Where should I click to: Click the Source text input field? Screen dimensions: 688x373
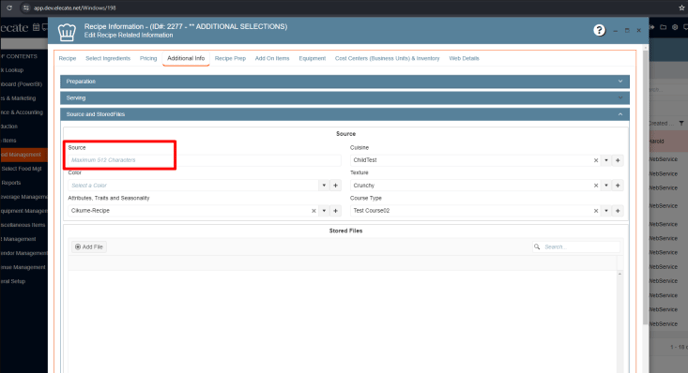(204, 160)
